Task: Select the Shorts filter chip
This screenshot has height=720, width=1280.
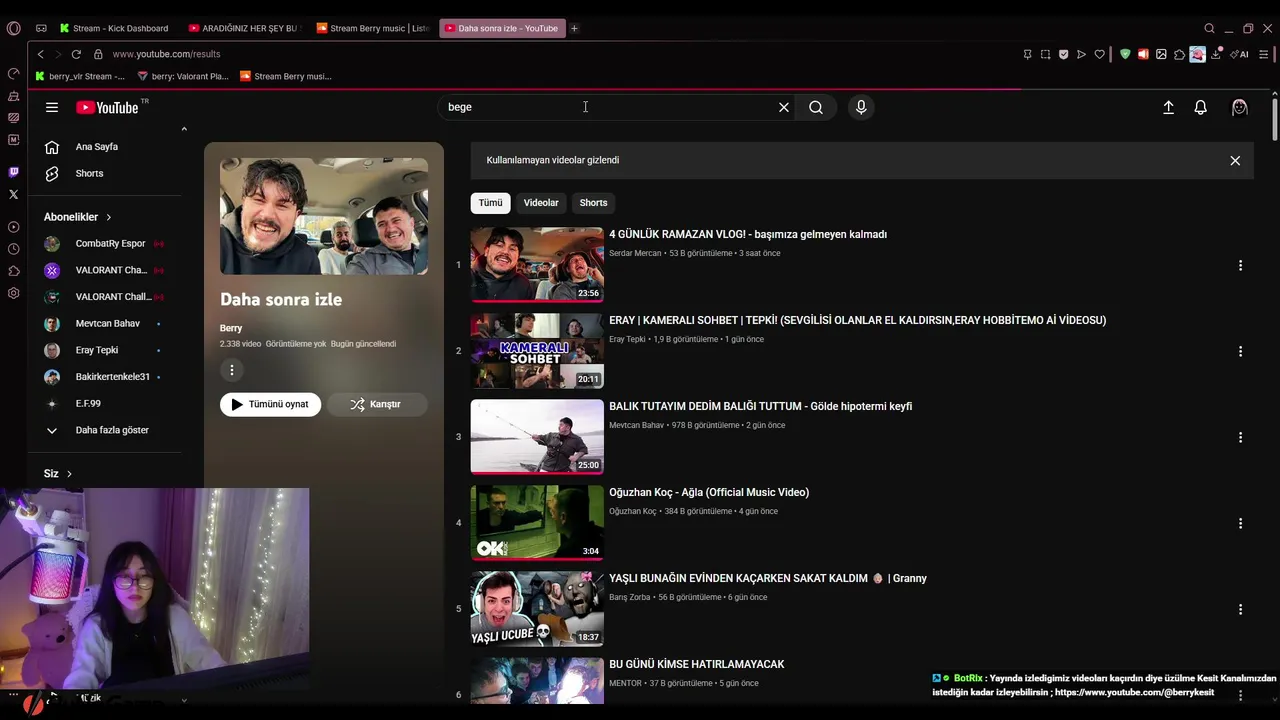Action: click(593, 202)
